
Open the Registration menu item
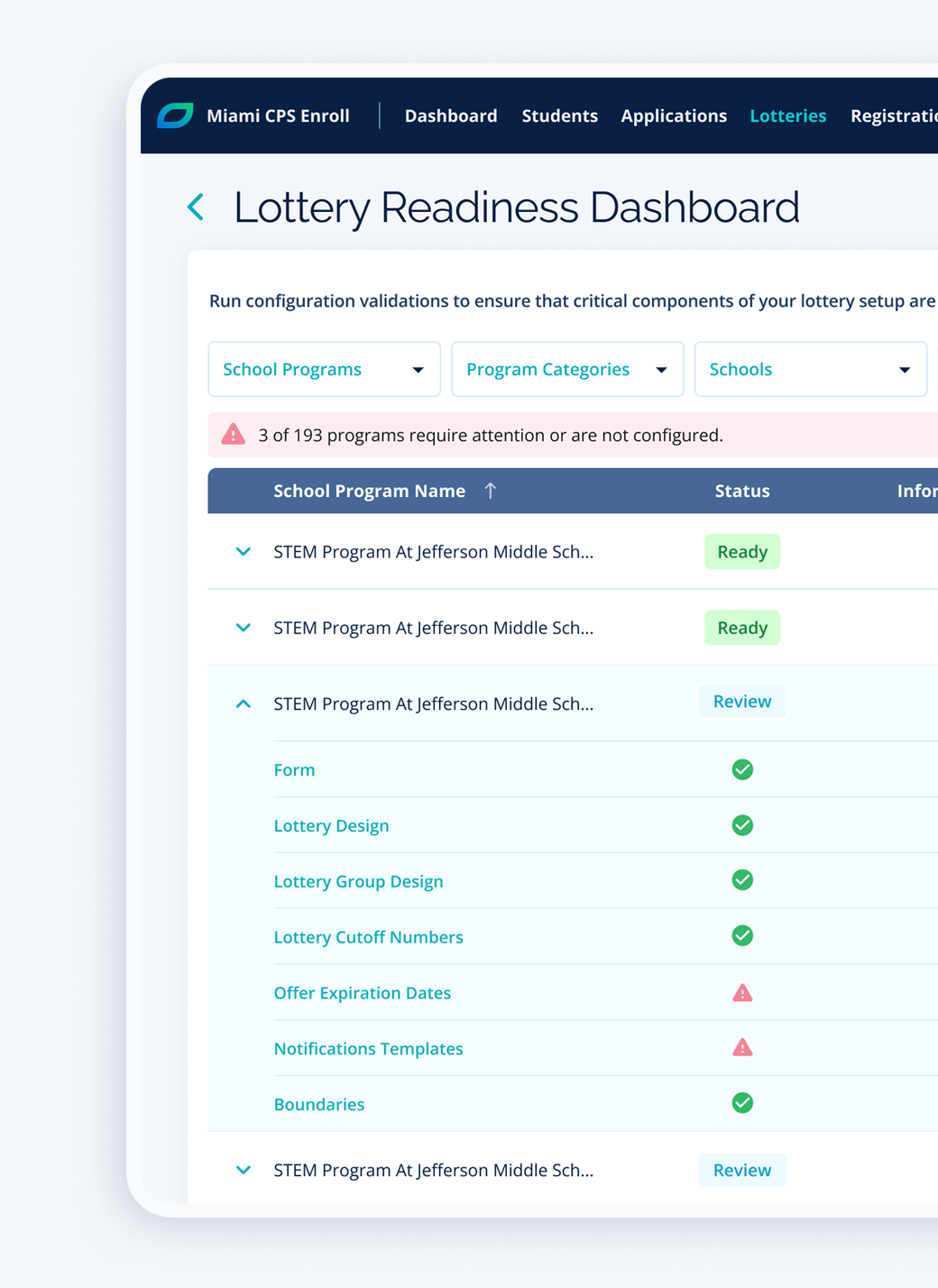click(x=894, y=115)
